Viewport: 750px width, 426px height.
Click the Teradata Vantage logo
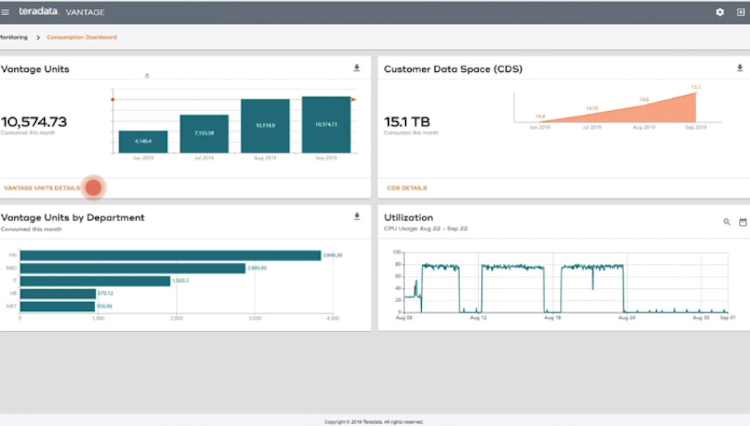(61, 12)
